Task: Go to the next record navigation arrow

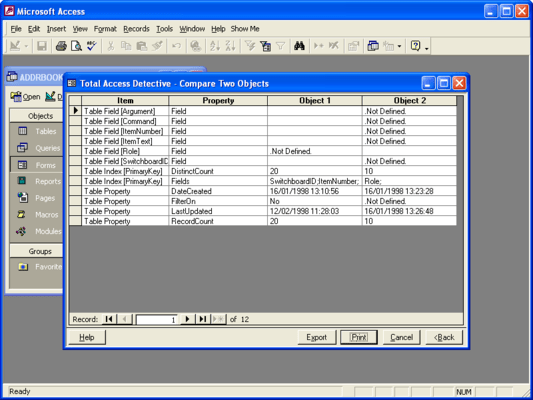Action: tap(187, 319)
